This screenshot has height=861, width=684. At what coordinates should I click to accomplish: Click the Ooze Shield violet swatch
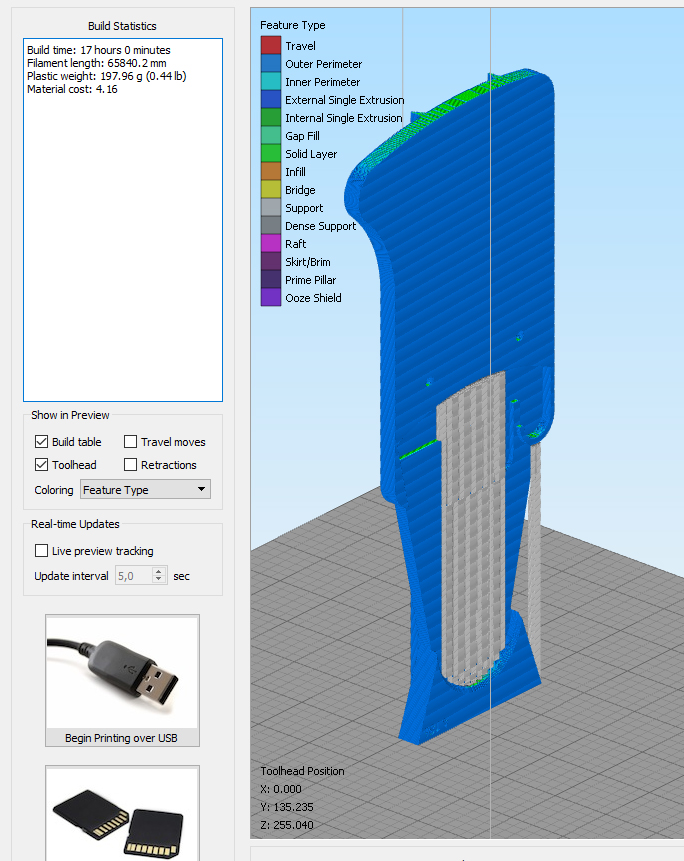tap(271, 298)
